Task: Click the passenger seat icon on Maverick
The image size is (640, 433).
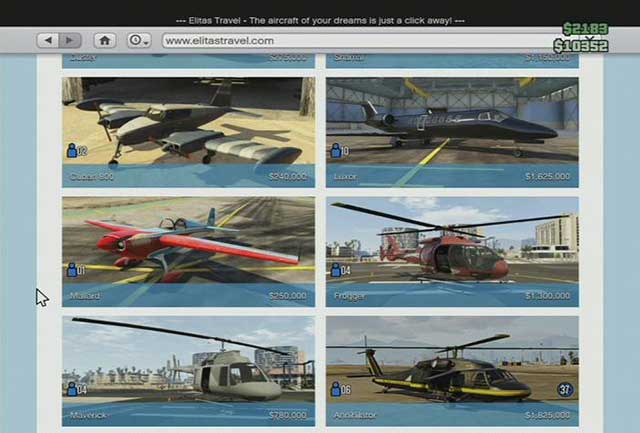Action: tap(77, 390)
